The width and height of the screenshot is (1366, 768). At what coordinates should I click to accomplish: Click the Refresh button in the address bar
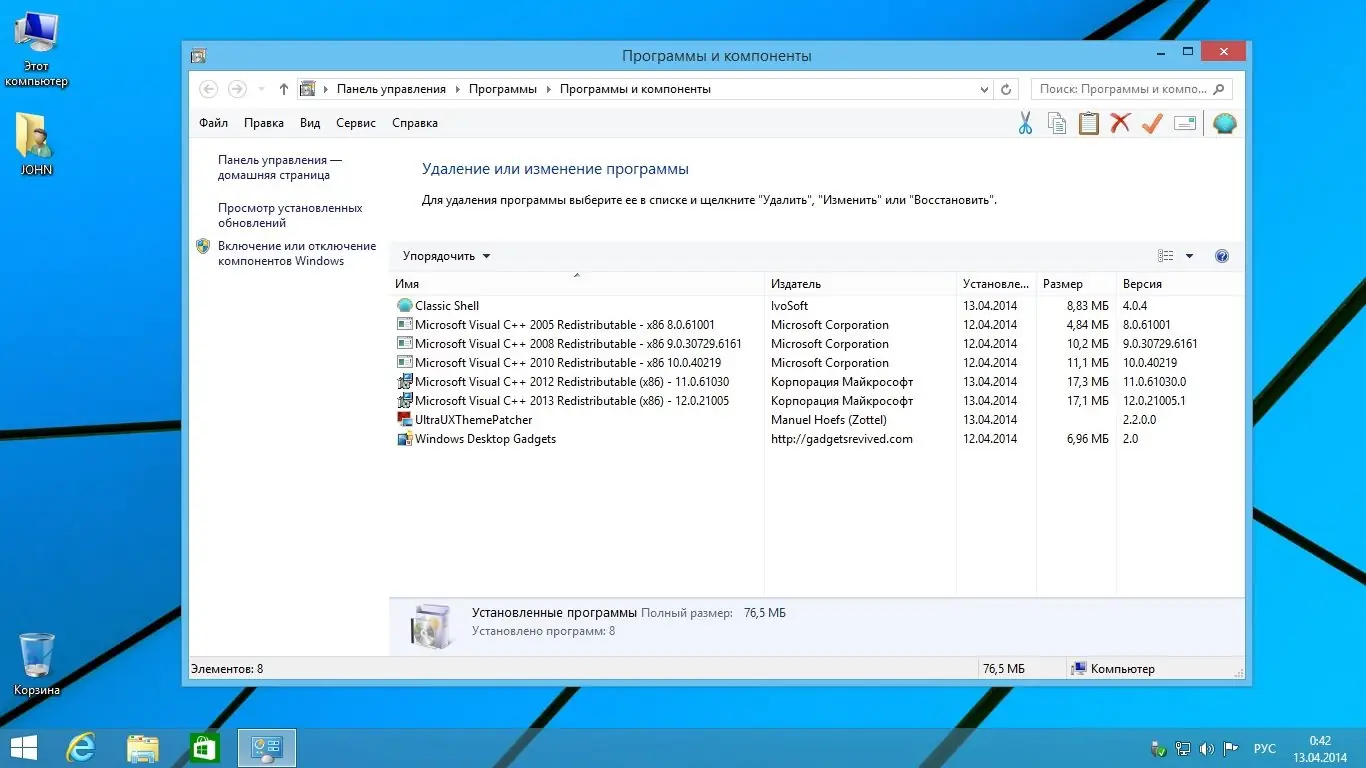[x=1007, y=89]
